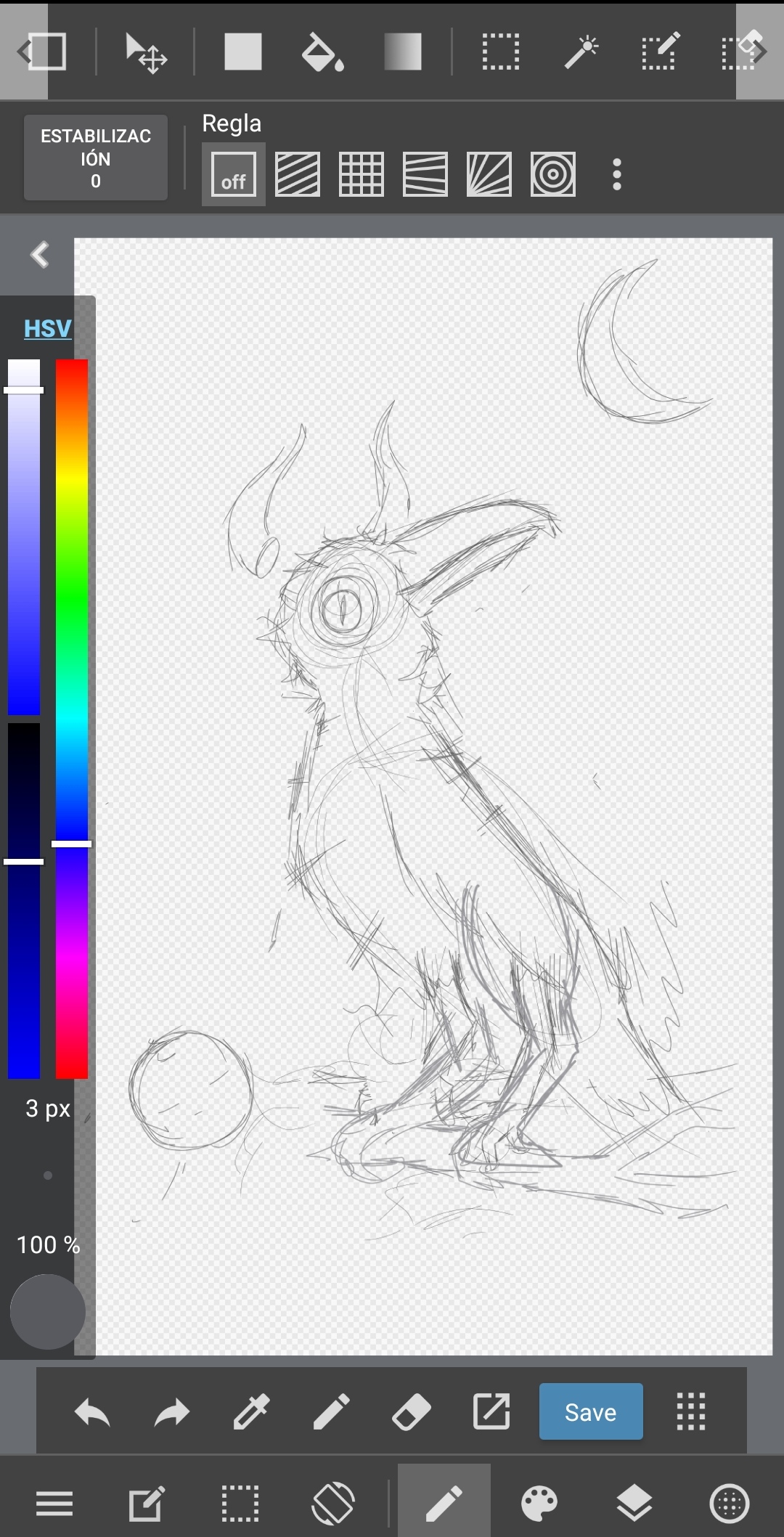Switch the HSV color mode
This screenshot has width=784, height=1537.
tap(48, 328)
